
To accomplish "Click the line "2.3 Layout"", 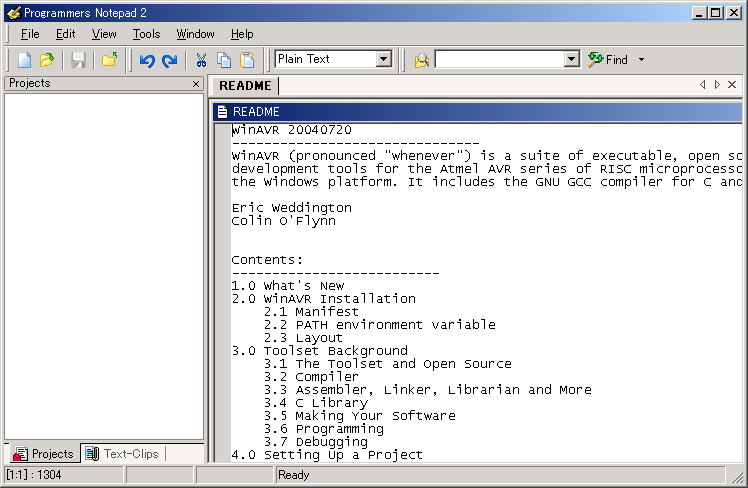I will 303,338.
